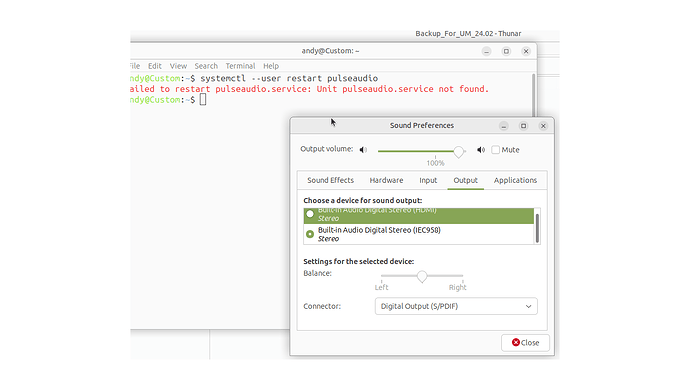Maximize the Sound Preferences window
The width and height of the screenshot is (690, 389).
click(x=524, y=126)
